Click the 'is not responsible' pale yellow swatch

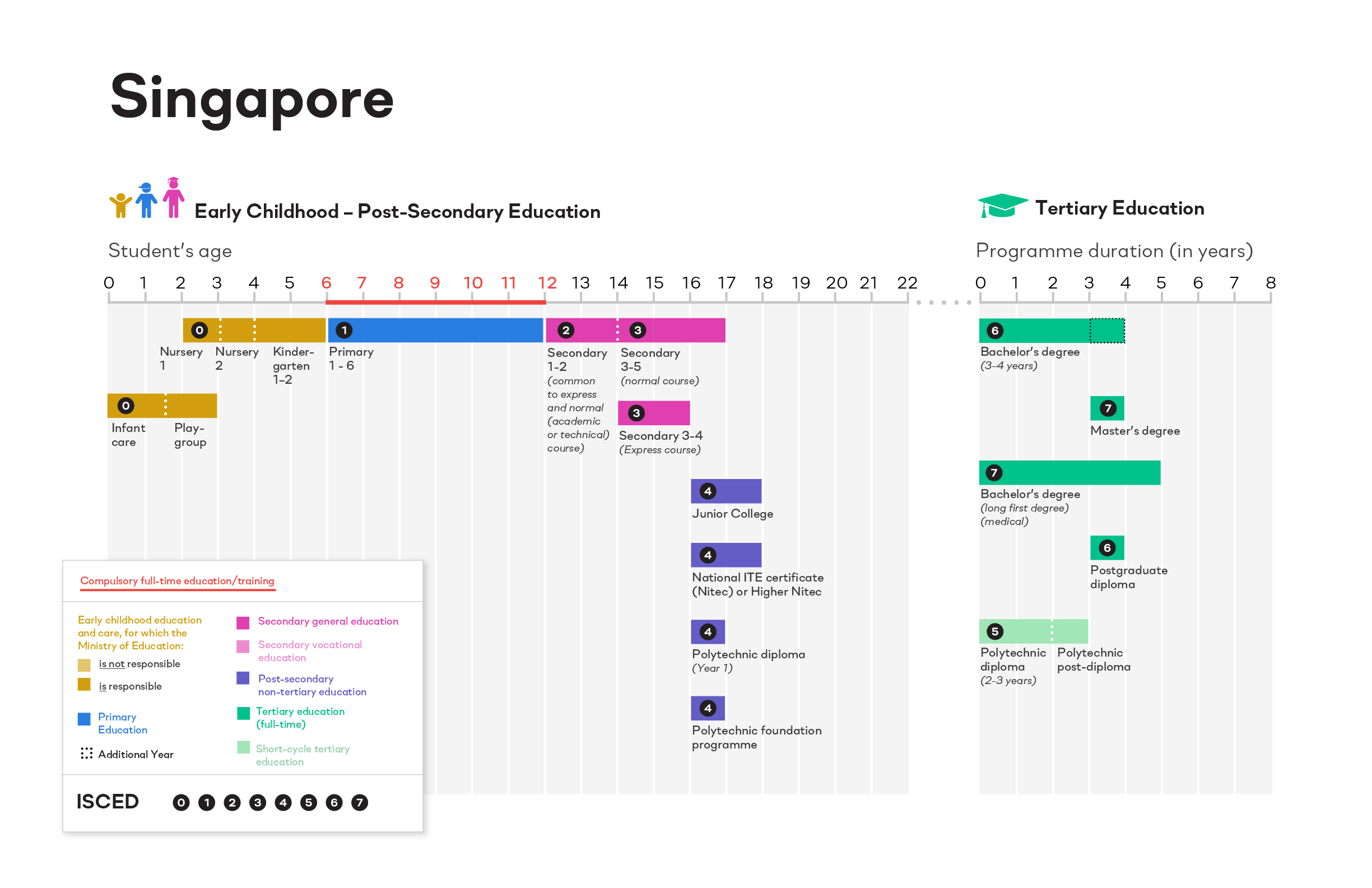84,666
